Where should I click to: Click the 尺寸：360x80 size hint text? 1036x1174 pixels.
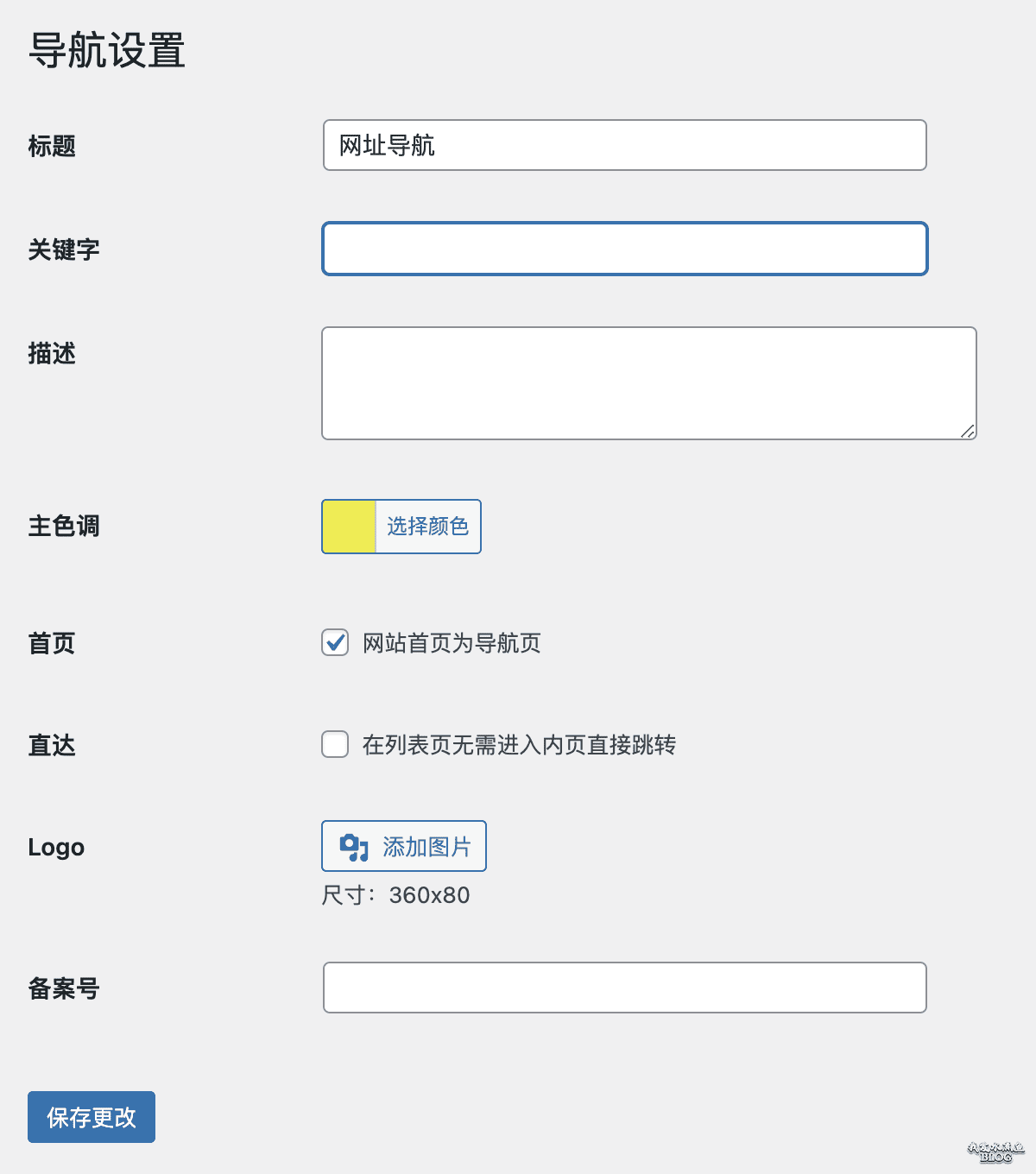point(395,895)
